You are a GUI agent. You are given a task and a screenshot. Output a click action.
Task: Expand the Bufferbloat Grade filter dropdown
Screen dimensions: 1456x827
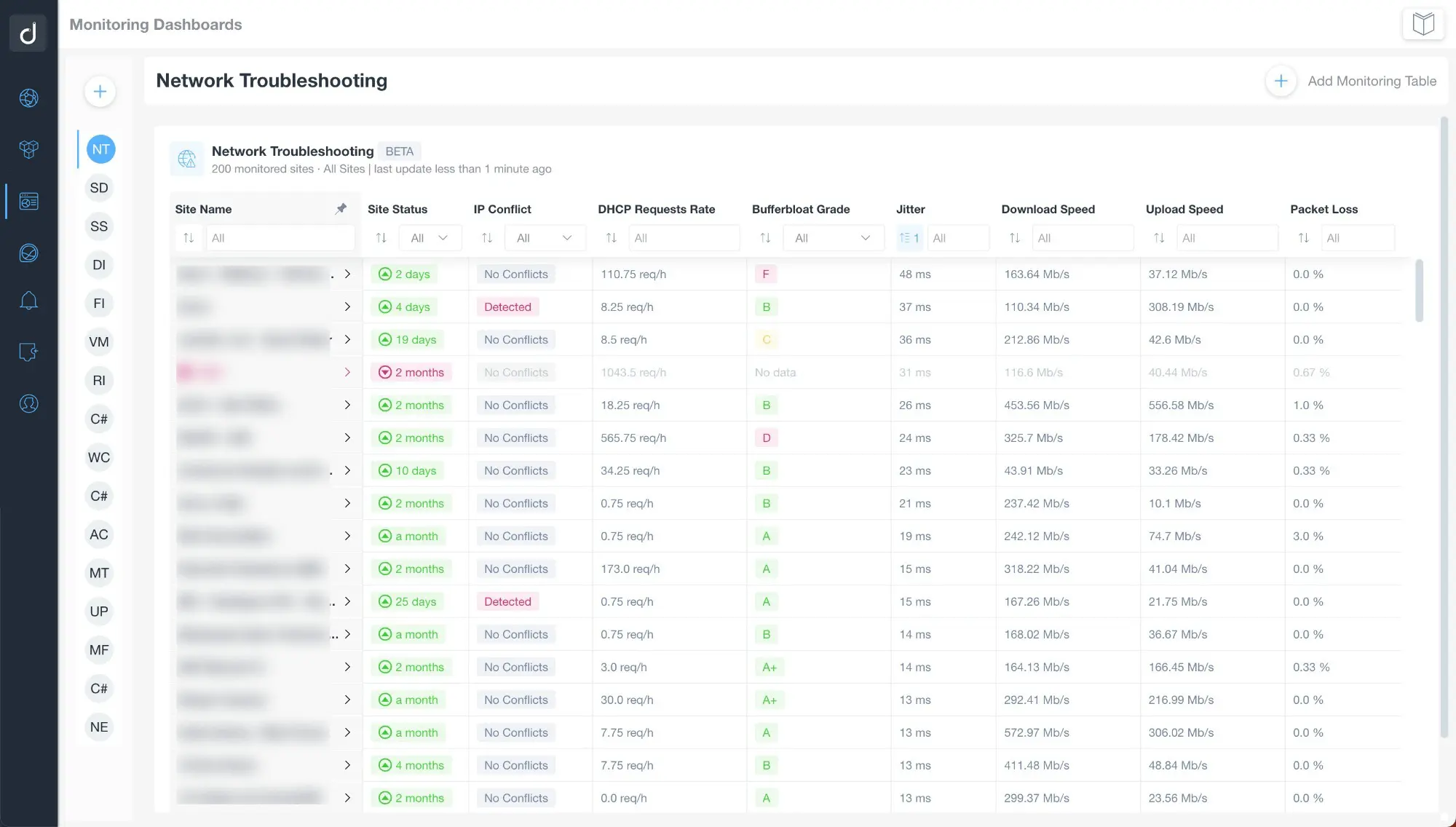(861, 238)
